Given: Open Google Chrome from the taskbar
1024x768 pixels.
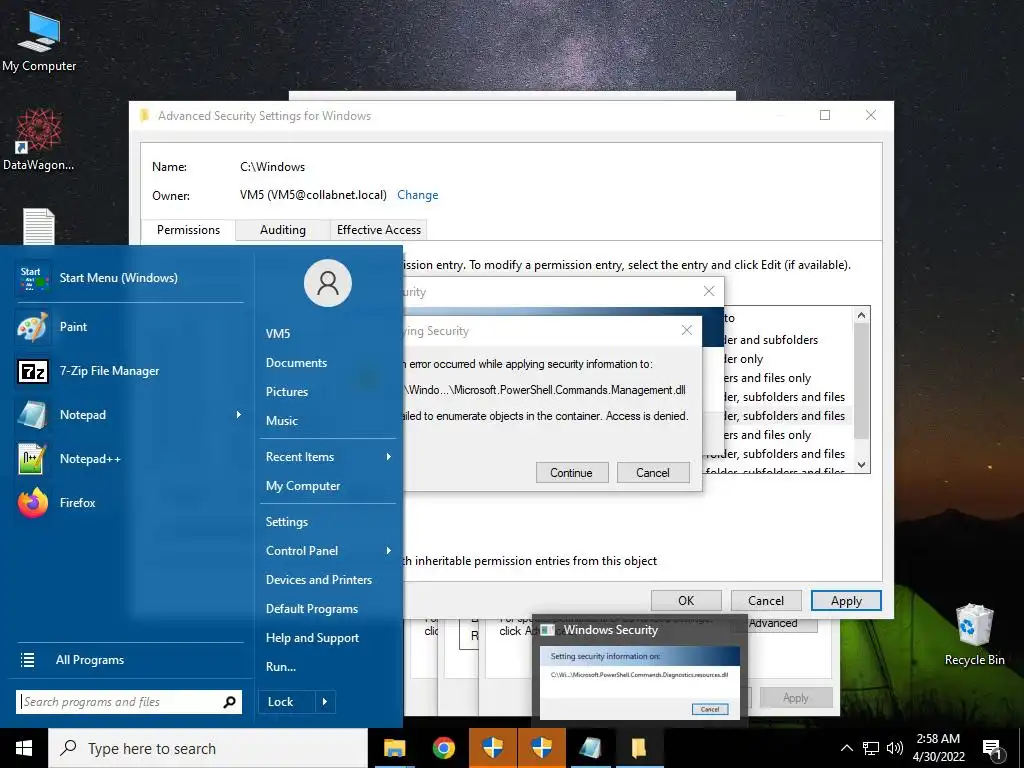Looking at the screenshot, I should tap(443, 748).
